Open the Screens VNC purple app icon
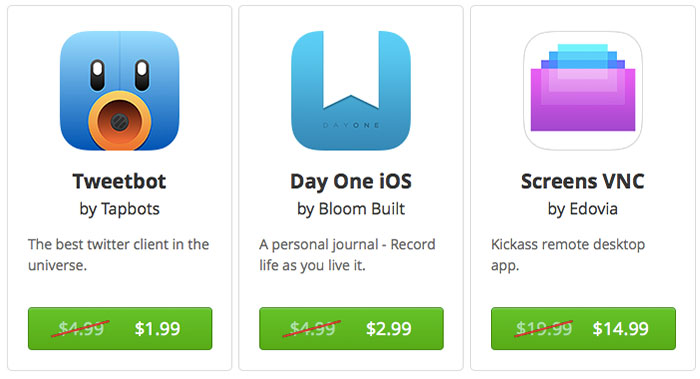The image size is (700, 379). [583, 91]
